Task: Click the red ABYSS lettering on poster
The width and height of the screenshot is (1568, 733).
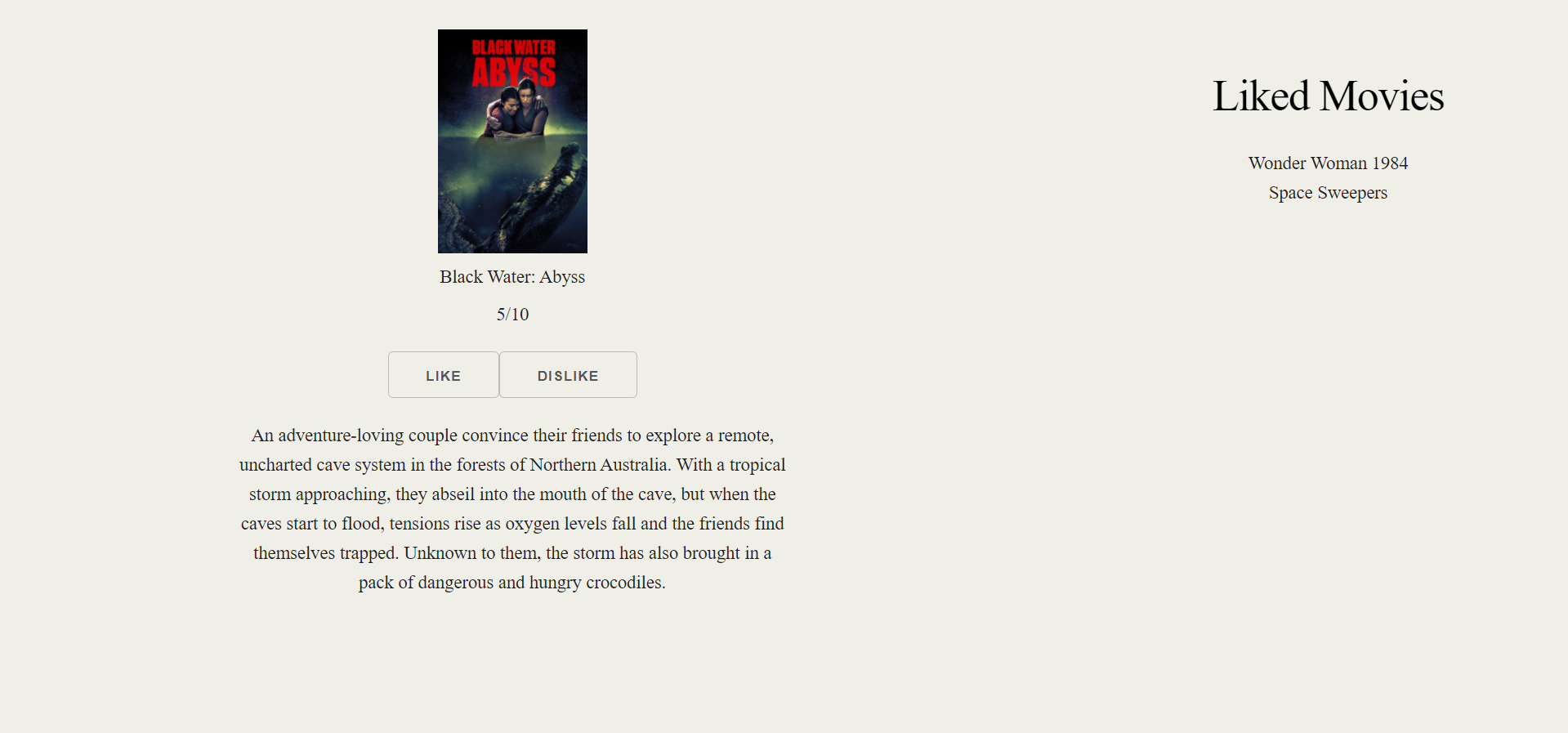Action: pyautogui.click(x=514, y=72)
